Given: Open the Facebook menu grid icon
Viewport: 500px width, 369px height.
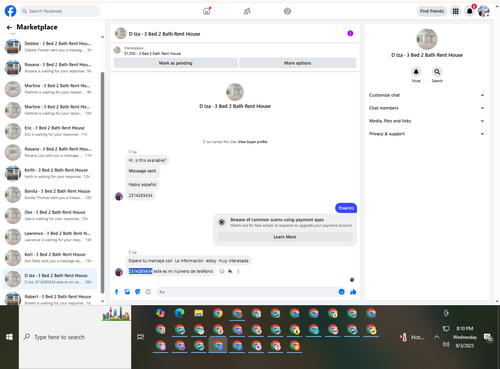Looking at the screenshot, I should [455, 11].
